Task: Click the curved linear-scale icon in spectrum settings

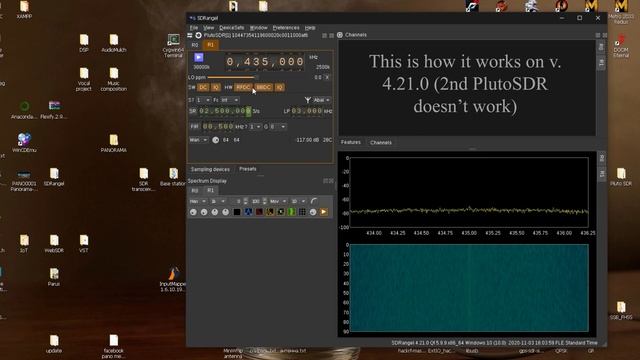Action: pyautogui.click(x=313, y=201)
